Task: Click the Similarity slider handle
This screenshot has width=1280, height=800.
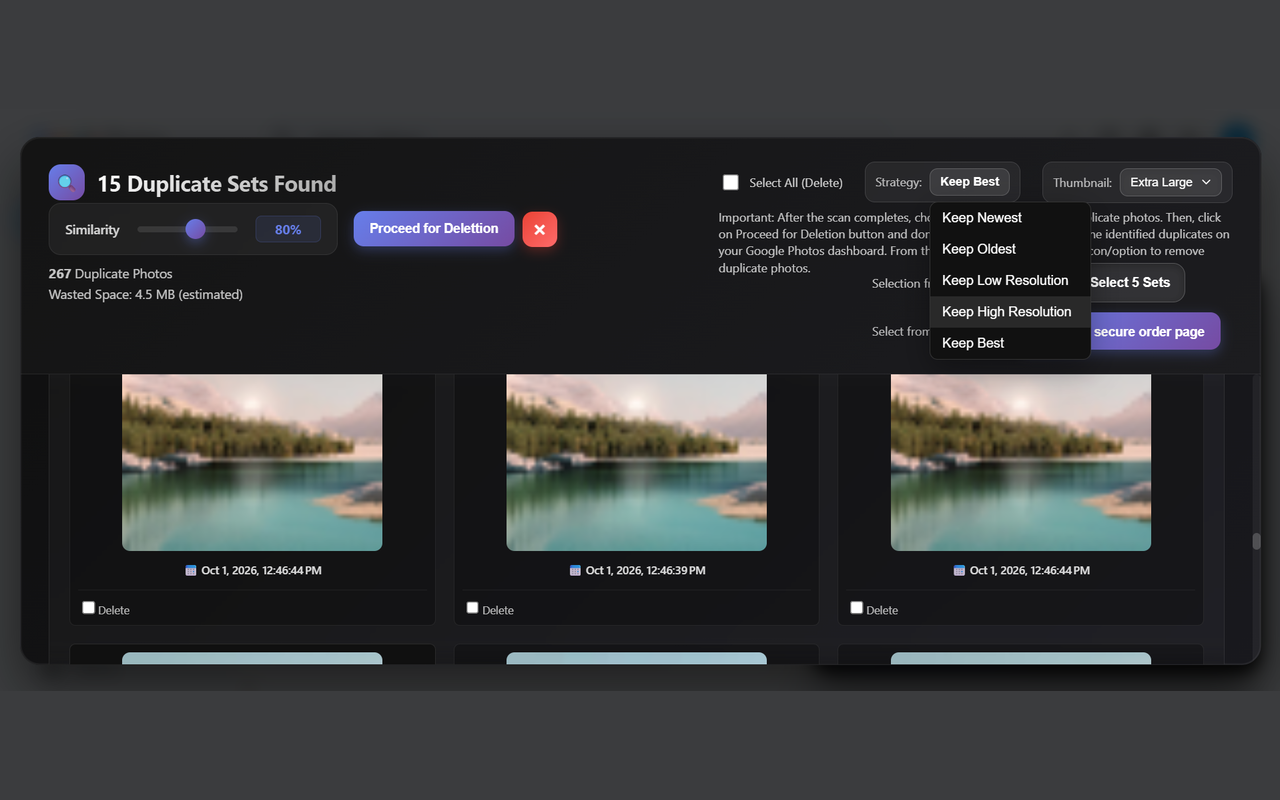Action: pyautogui.click(x=195, y=229)
